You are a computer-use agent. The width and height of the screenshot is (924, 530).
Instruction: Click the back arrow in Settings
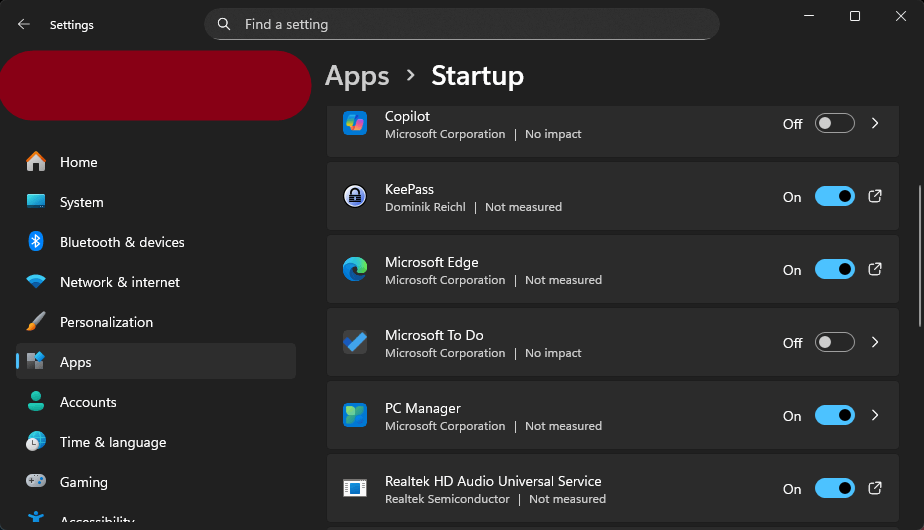24,24
